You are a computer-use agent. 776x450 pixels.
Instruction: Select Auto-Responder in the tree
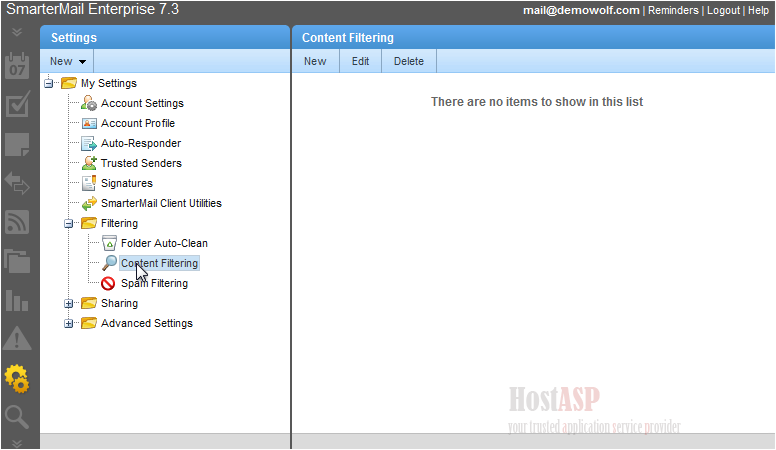141,143
